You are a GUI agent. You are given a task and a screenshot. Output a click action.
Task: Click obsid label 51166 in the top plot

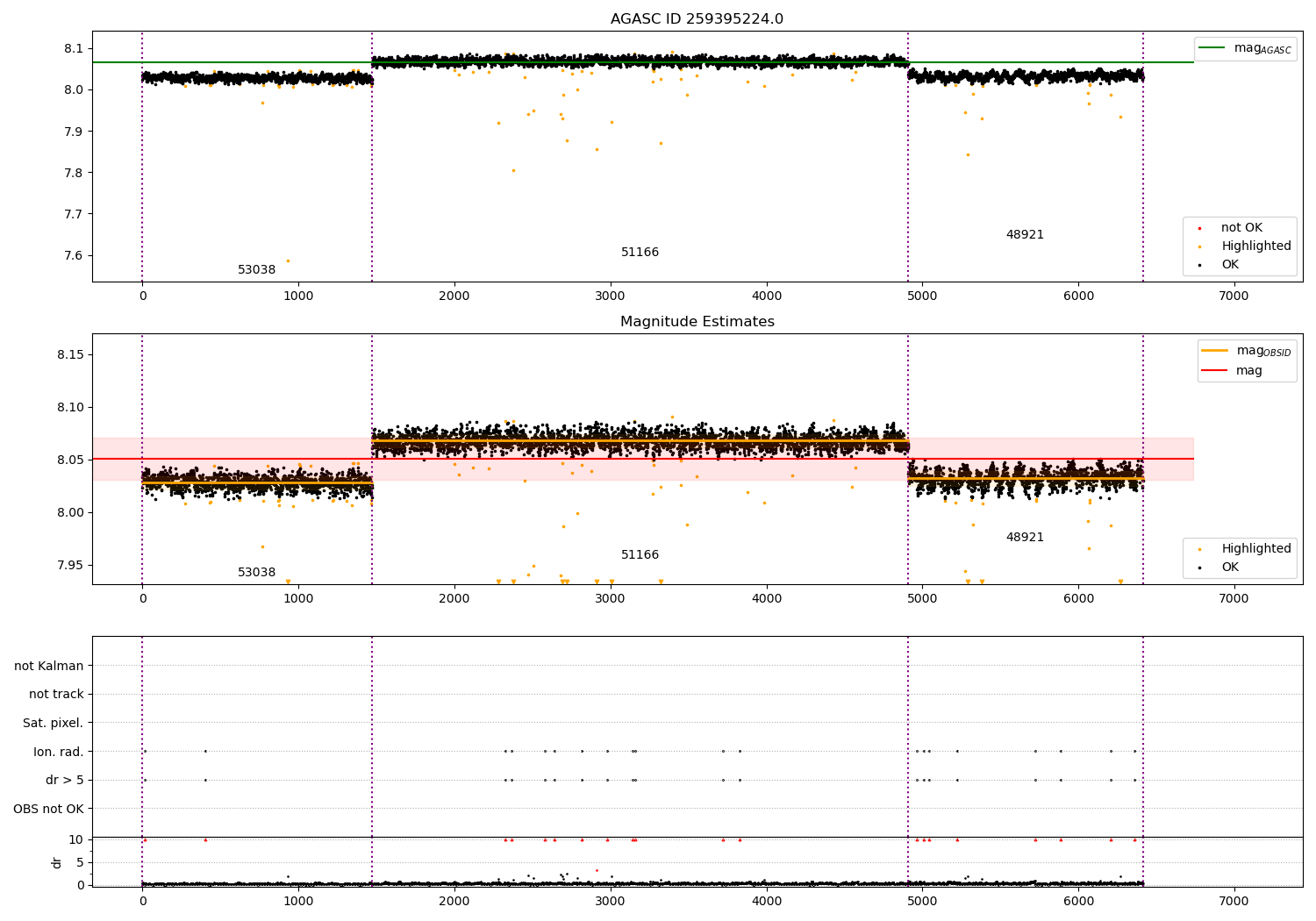(x=640, y=253)
